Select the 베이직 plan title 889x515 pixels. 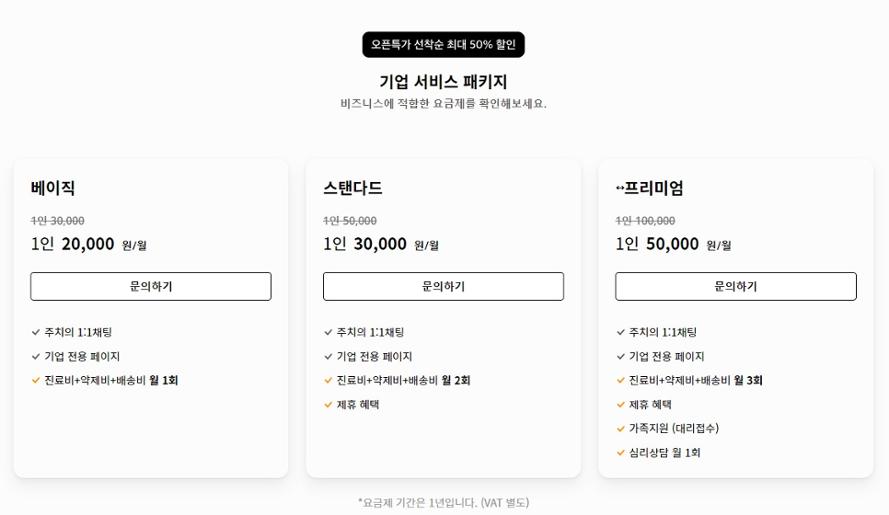[x=53, y=188]
